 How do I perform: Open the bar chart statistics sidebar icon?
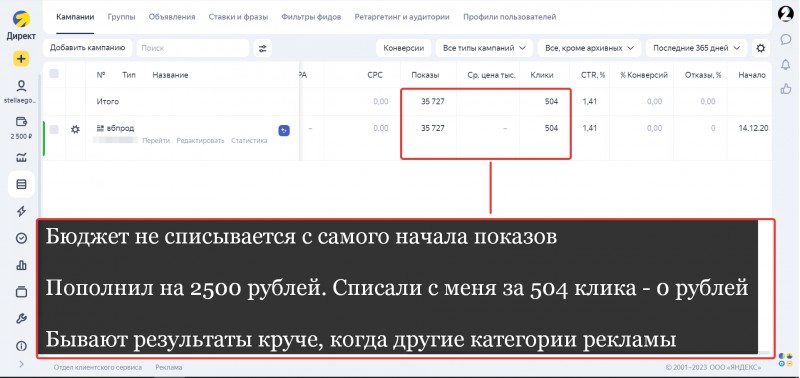pos(21,265)
